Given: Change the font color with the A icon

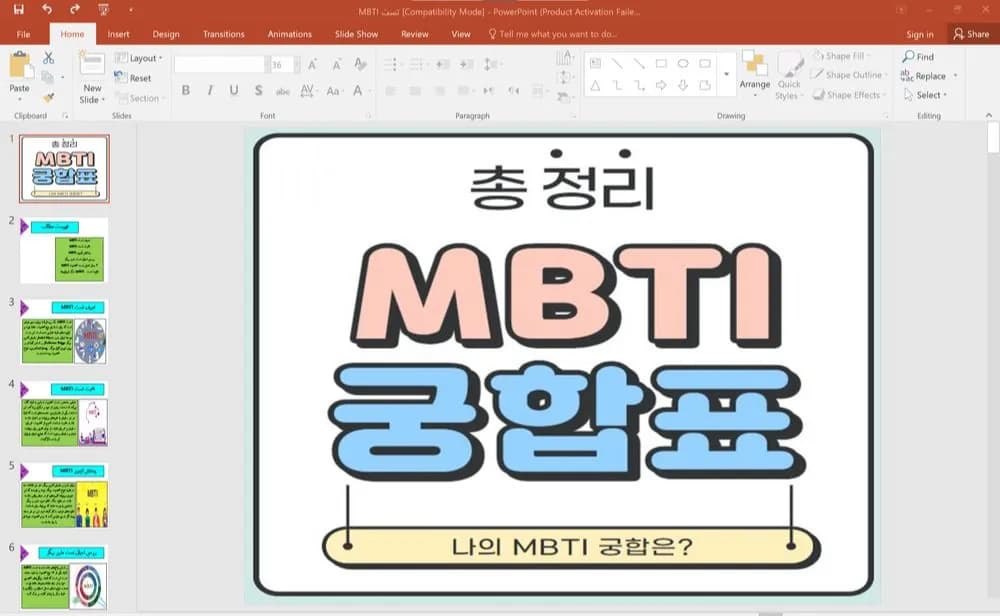Looking at the screenshot, I should 358,91.
